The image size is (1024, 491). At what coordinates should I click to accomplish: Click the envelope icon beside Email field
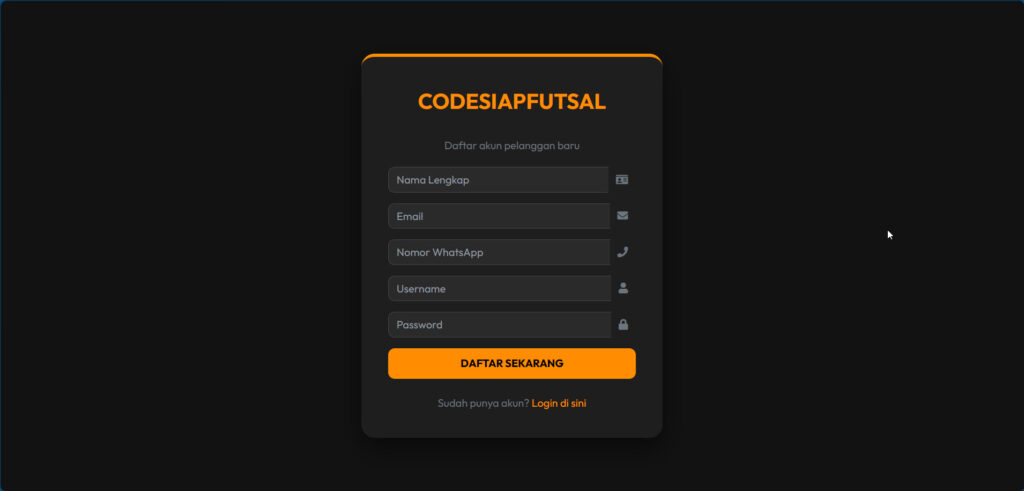[x=622, y=215]
